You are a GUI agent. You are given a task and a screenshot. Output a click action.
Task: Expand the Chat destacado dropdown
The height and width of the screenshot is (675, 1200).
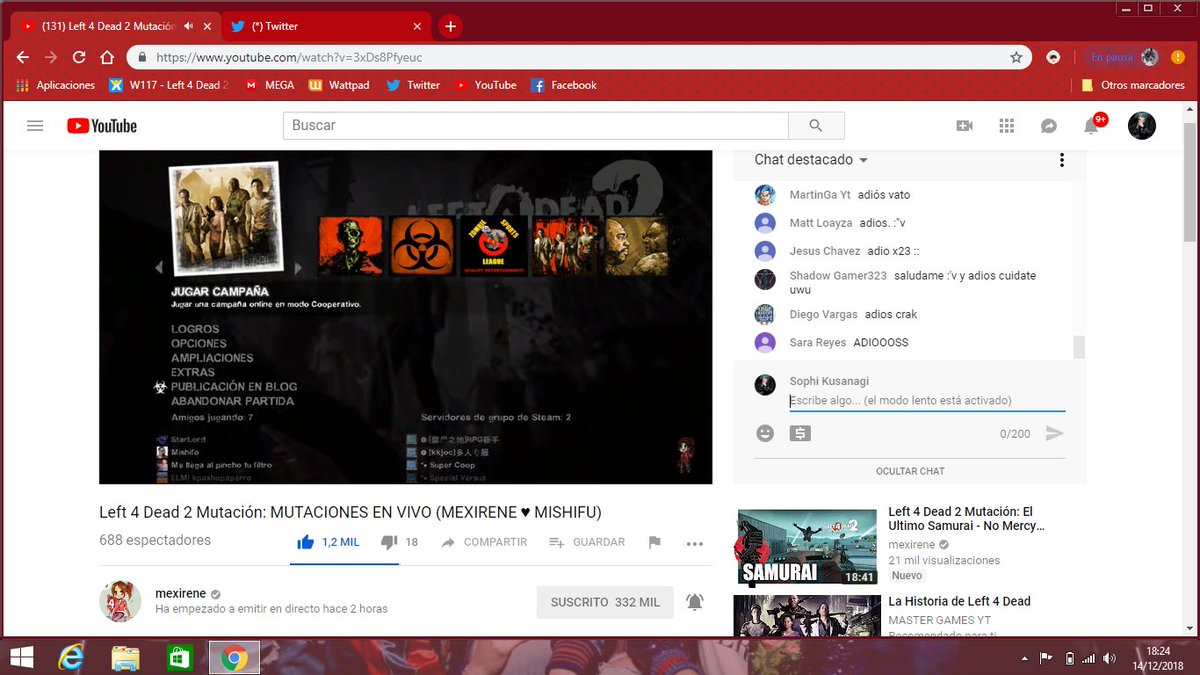(x=811, y=160)
